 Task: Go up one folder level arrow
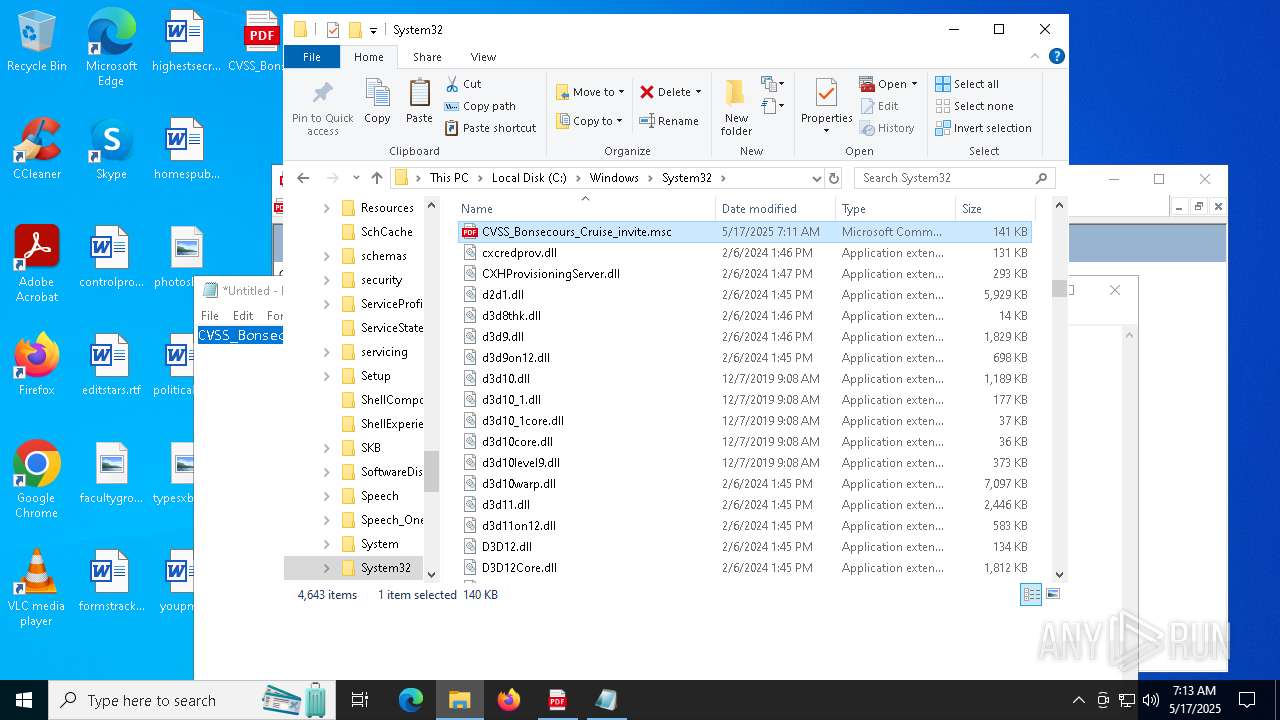coord(377,178)
